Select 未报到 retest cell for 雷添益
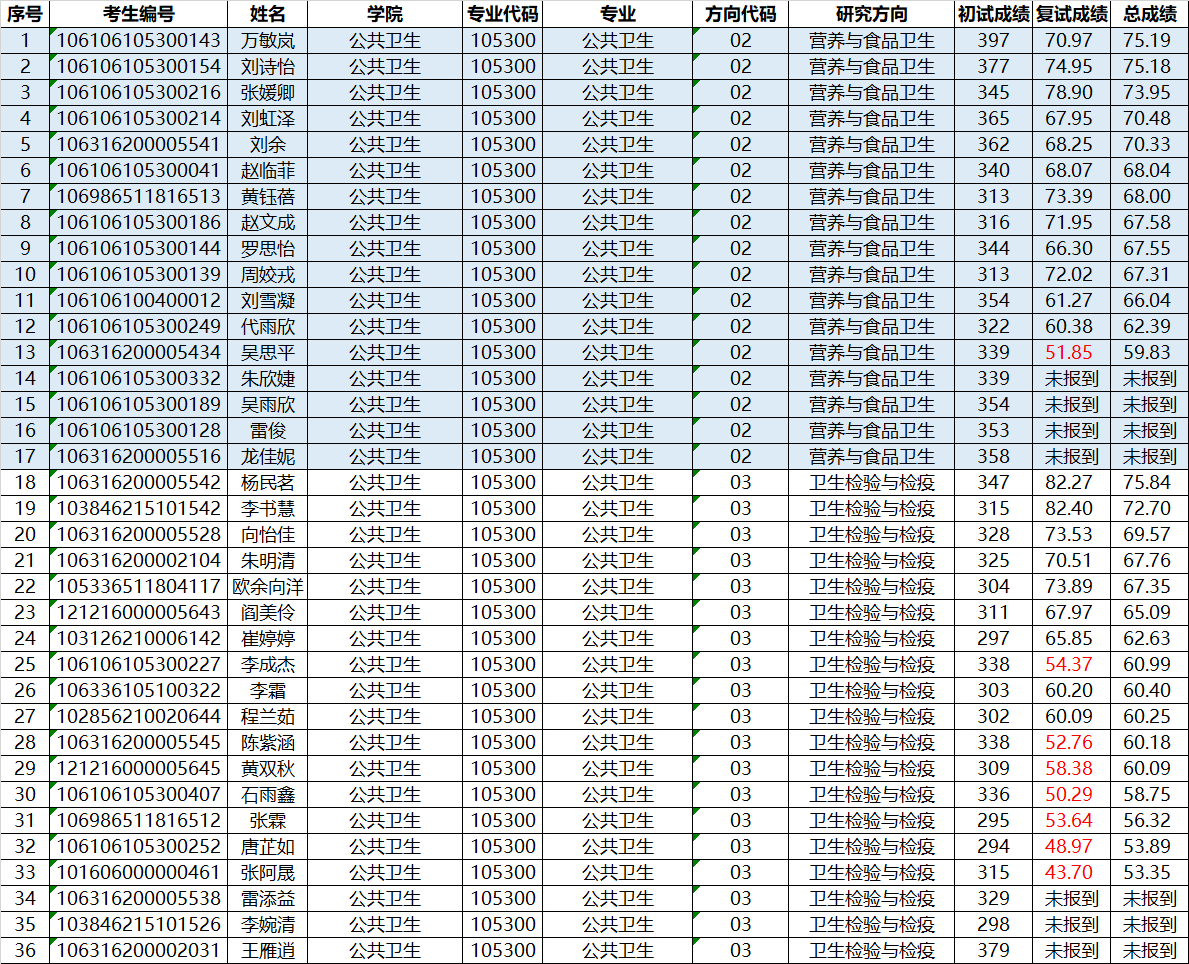The image size is (1189, 964). click(1071, 898)
